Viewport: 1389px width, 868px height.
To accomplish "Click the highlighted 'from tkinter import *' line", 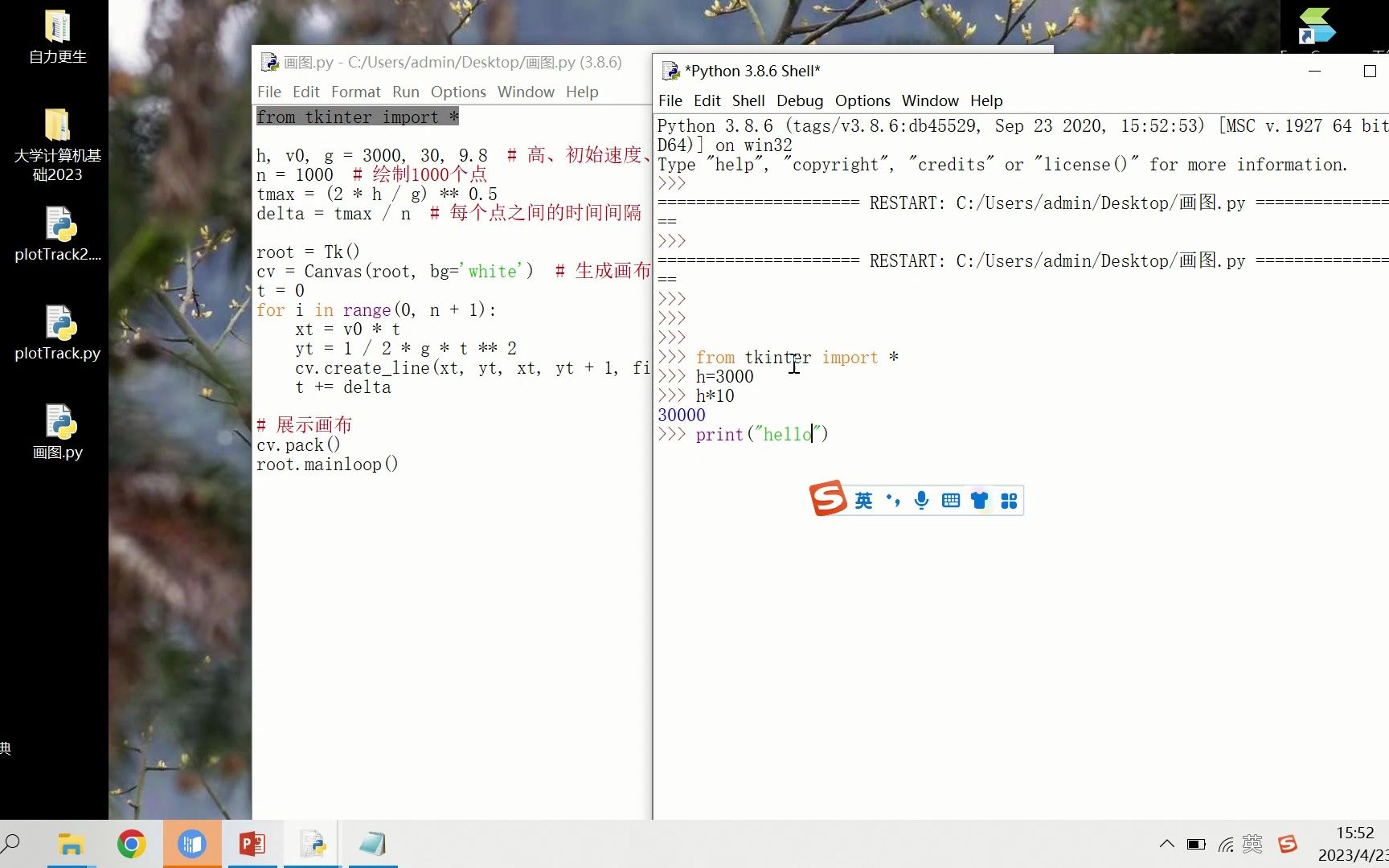I will tap(358, 117).
